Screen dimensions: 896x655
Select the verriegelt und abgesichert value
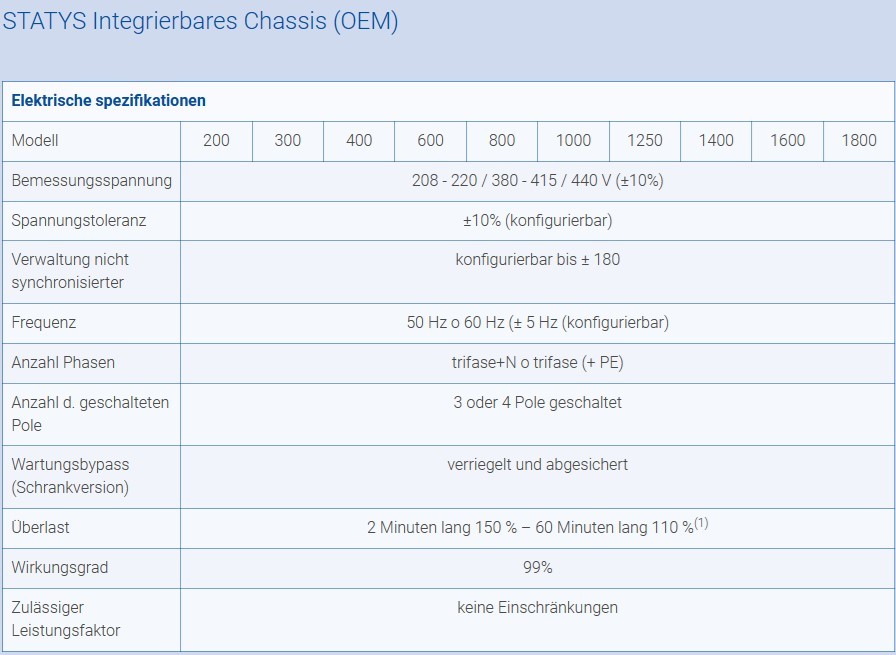click(x=537, y=465)
